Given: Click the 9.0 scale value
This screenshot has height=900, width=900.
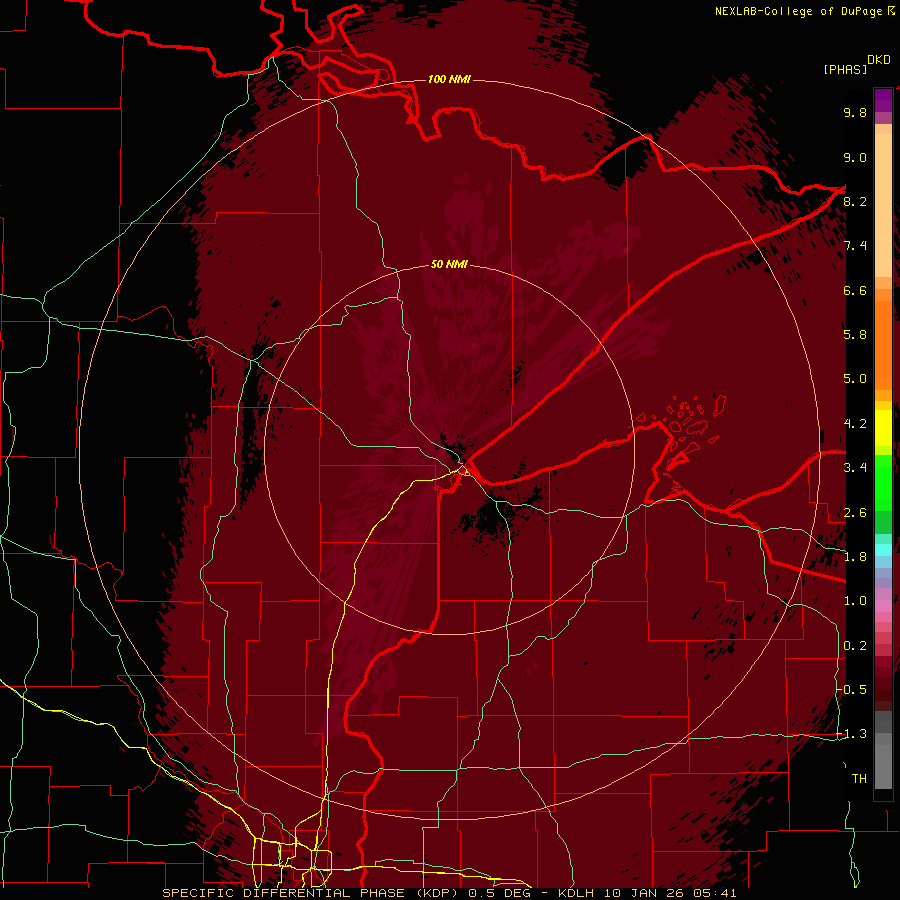Looking at the screenshot, I should point(855,157).
